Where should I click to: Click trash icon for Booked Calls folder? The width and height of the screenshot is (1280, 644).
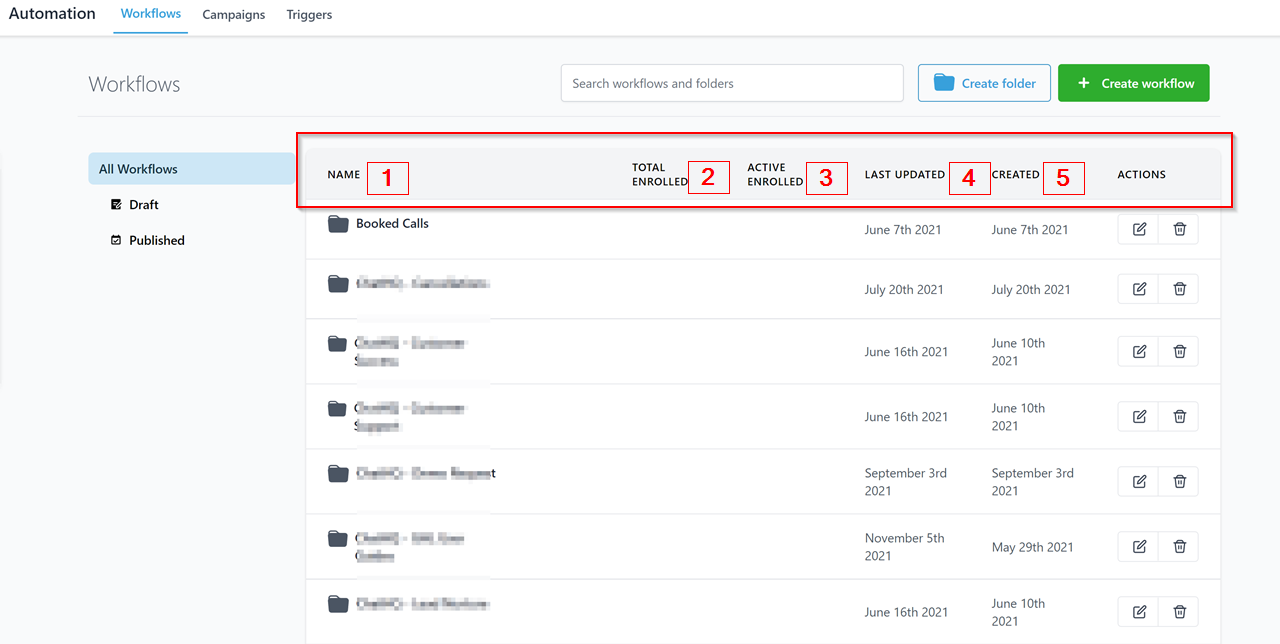pos(1179,229)
